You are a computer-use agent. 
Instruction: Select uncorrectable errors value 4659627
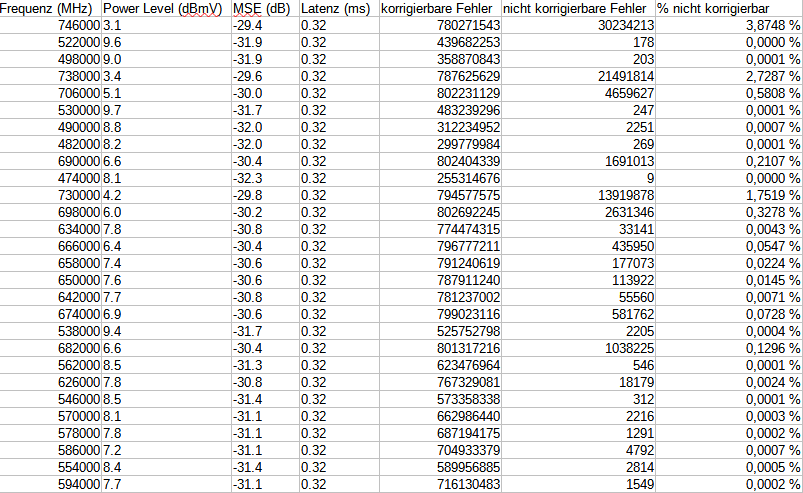point(579,94)
